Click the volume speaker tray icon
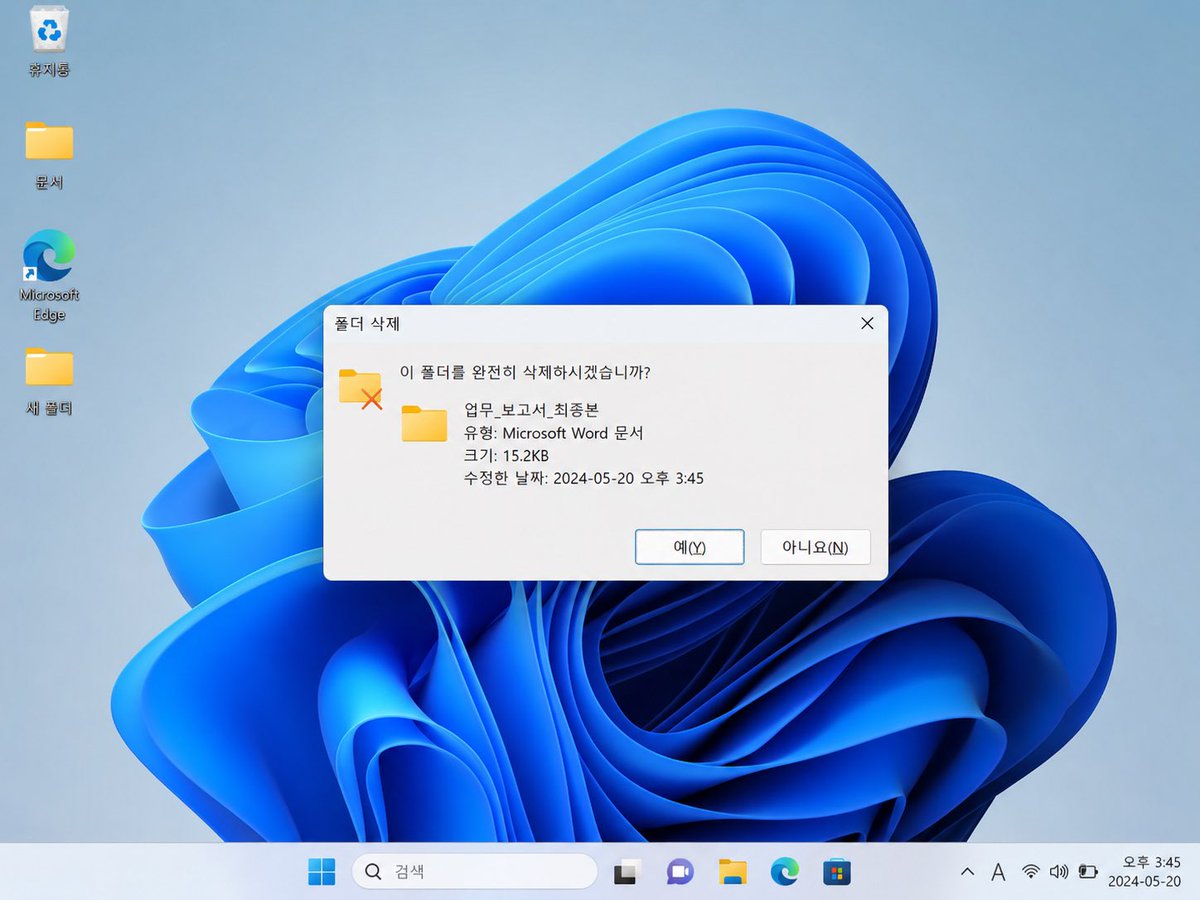The width and height of the screenshot is (1200, 900). (x=1059, y=872)
